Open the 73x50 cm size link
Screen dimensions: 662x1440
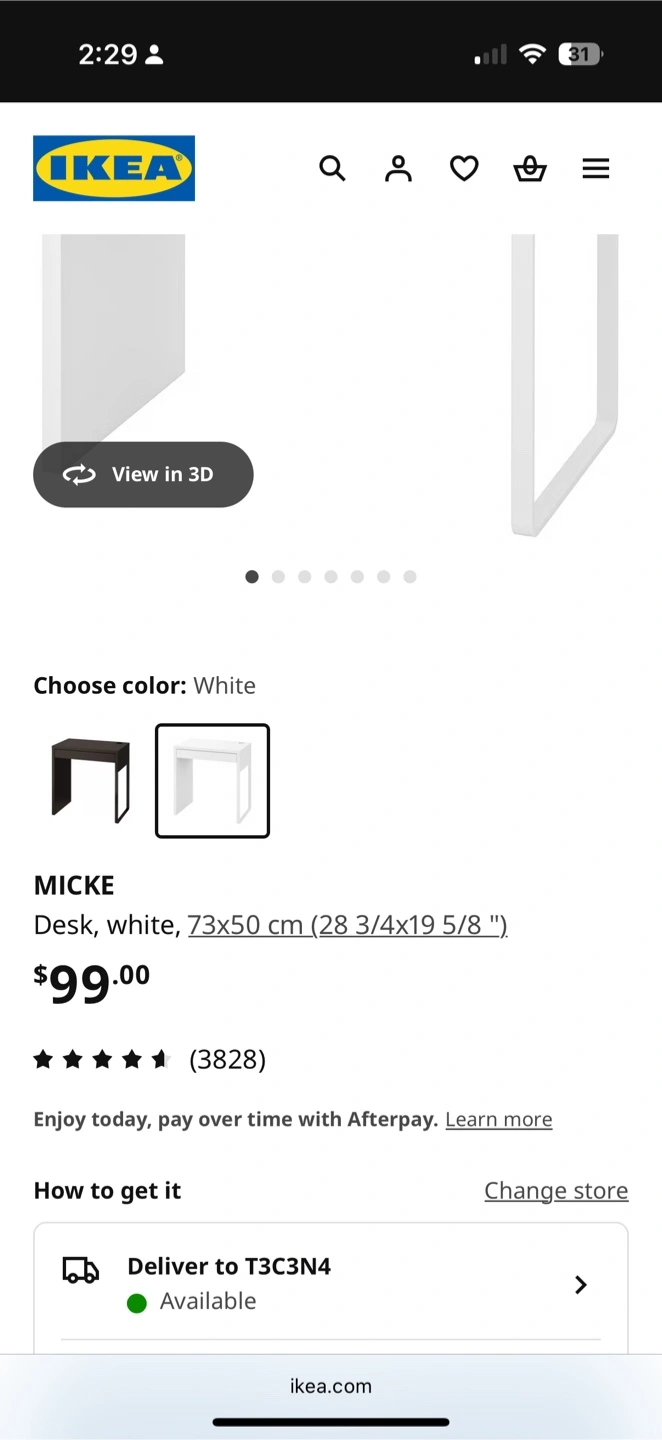348,925
